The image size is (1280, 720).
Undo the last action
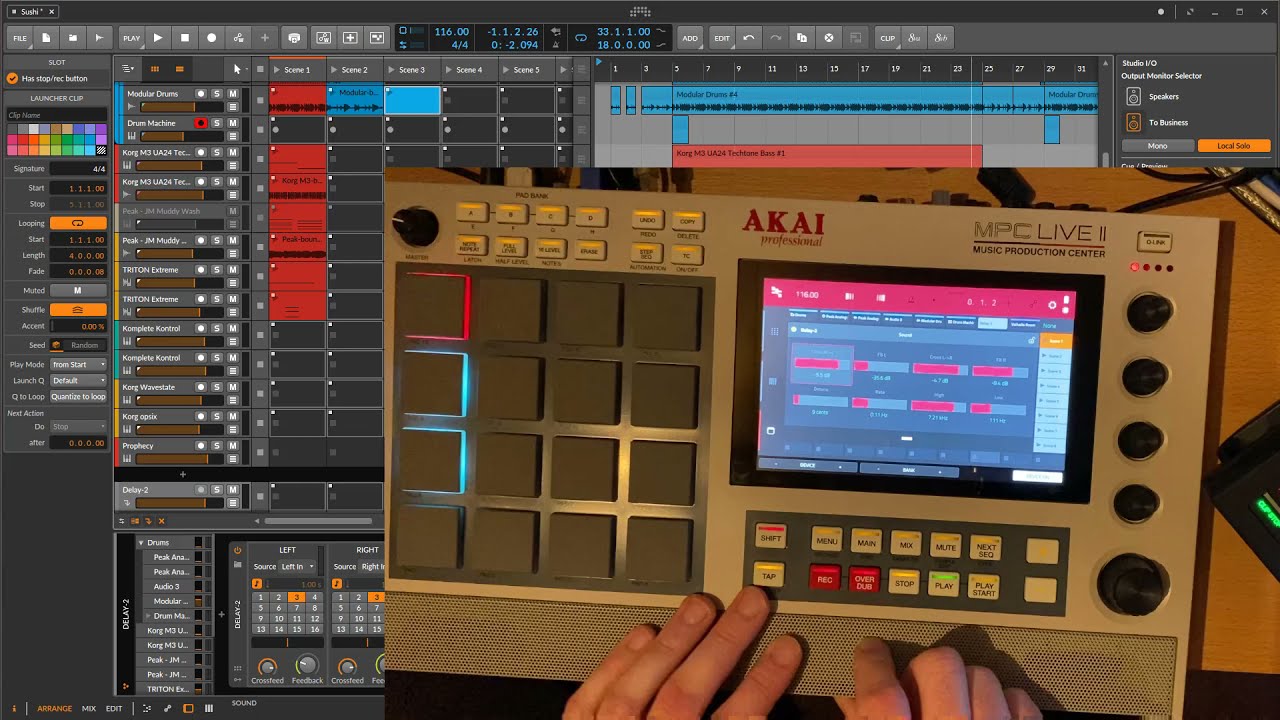749,38
